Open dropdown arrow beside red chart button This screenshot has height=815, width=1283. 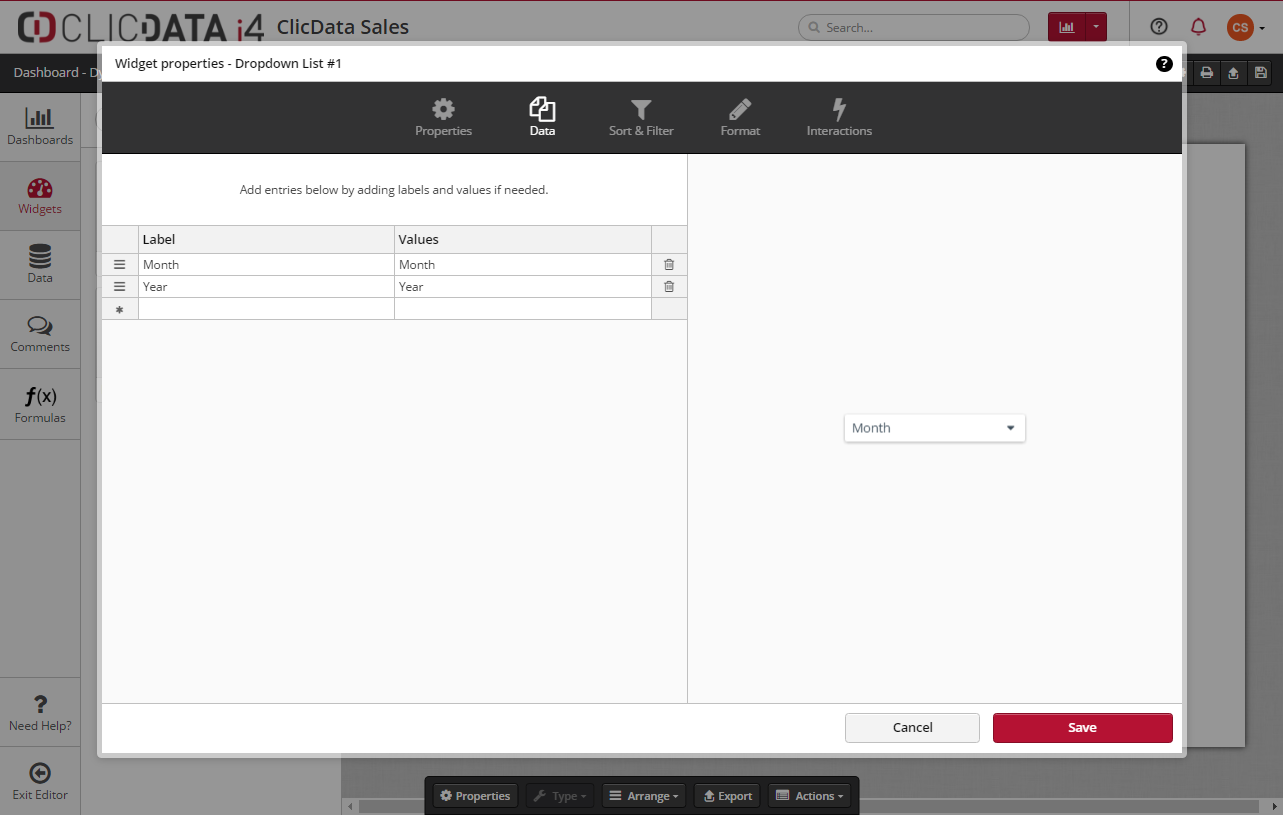click(1097, 27)
